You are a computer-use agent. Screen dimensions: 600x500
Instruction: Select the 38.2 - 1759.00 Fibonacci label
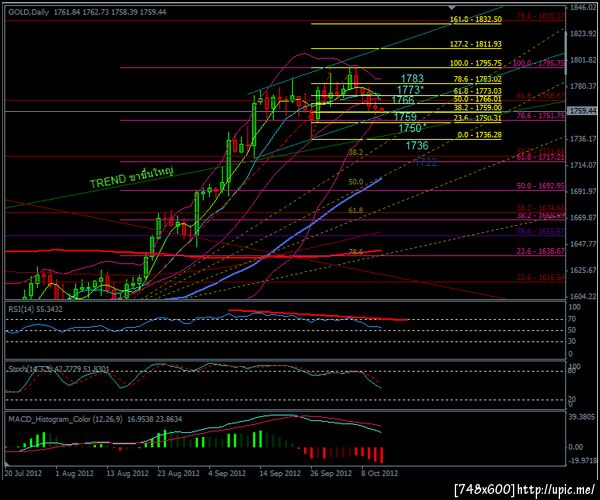tap(478, 108)
